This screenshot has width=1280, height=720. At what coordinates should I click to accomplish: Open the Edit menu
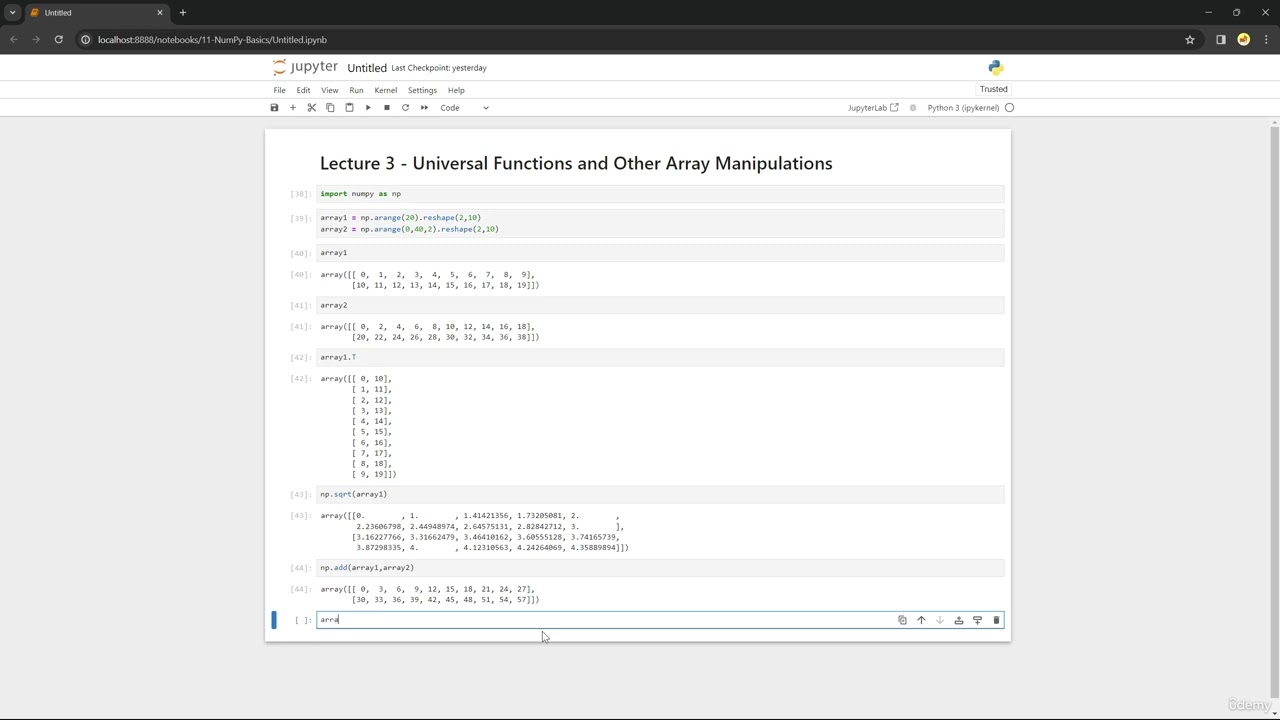(x=303, y=90)
